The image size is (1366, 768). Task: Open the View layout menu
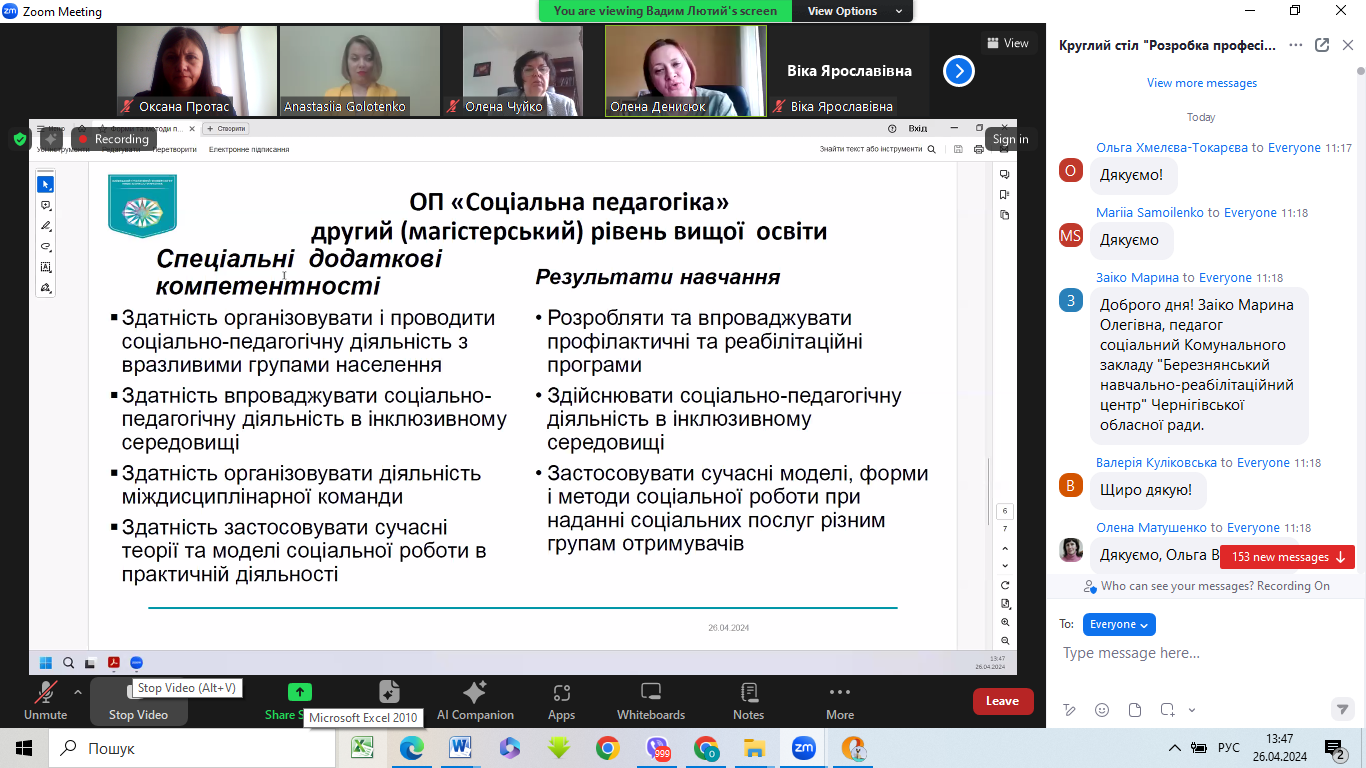click(x=1007, y=43)
